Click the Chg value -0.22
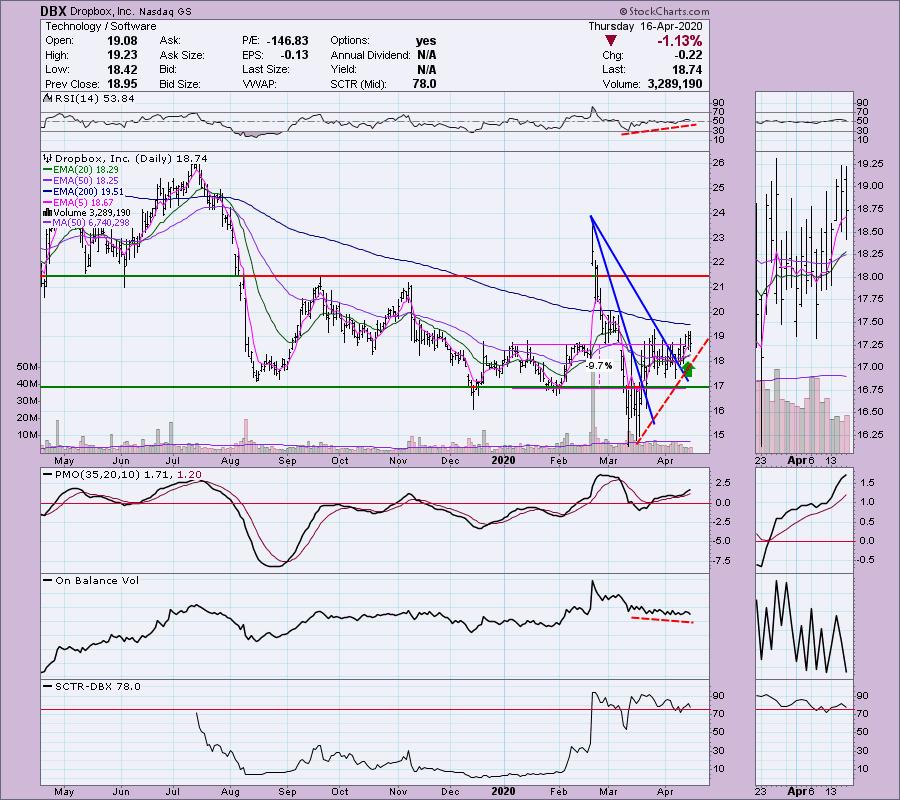The height and width of the screenshot is (800, 900). point(690,55)
